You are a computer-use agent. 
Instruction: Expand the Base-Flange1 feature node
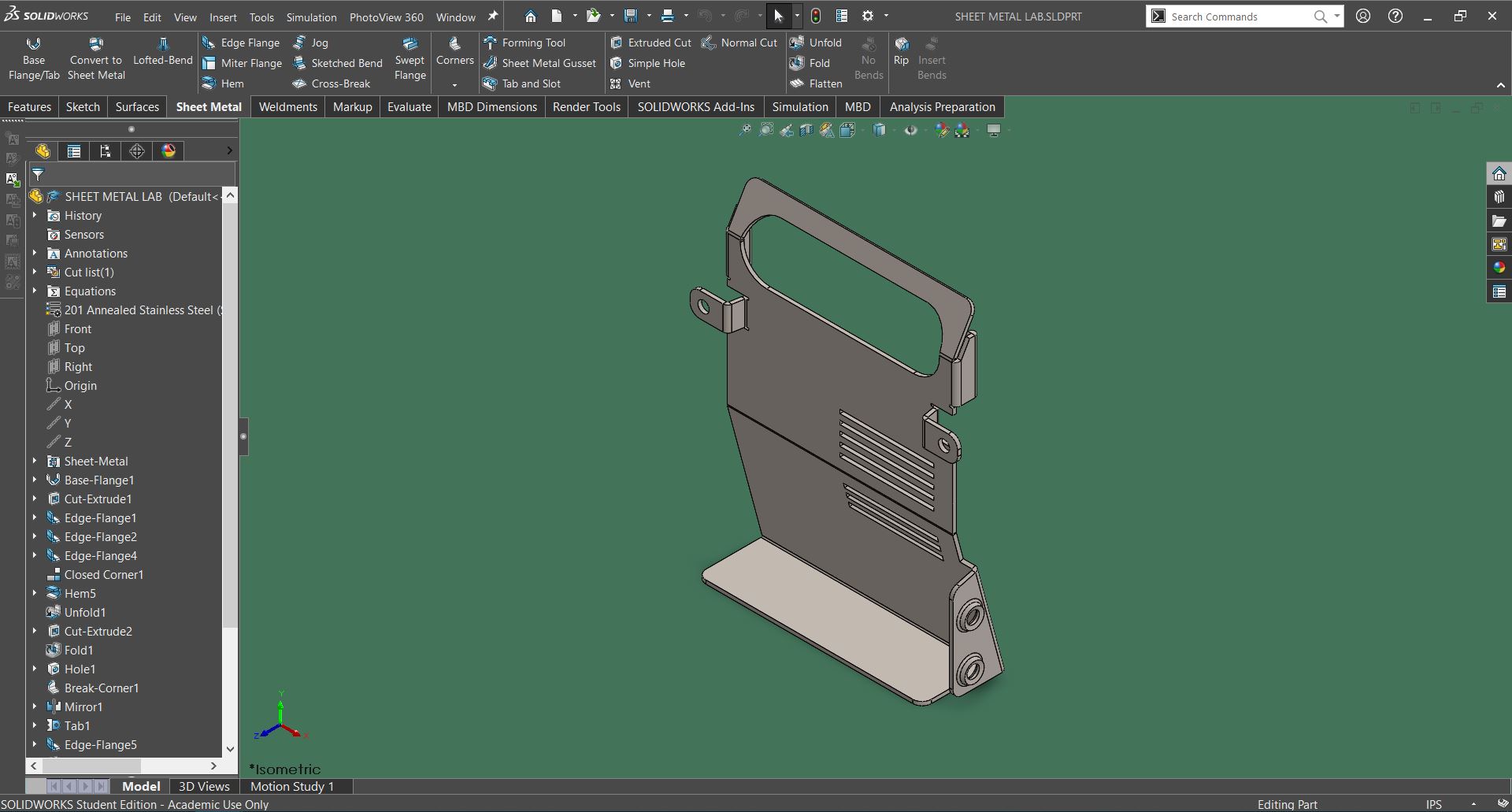click(35, 480)
